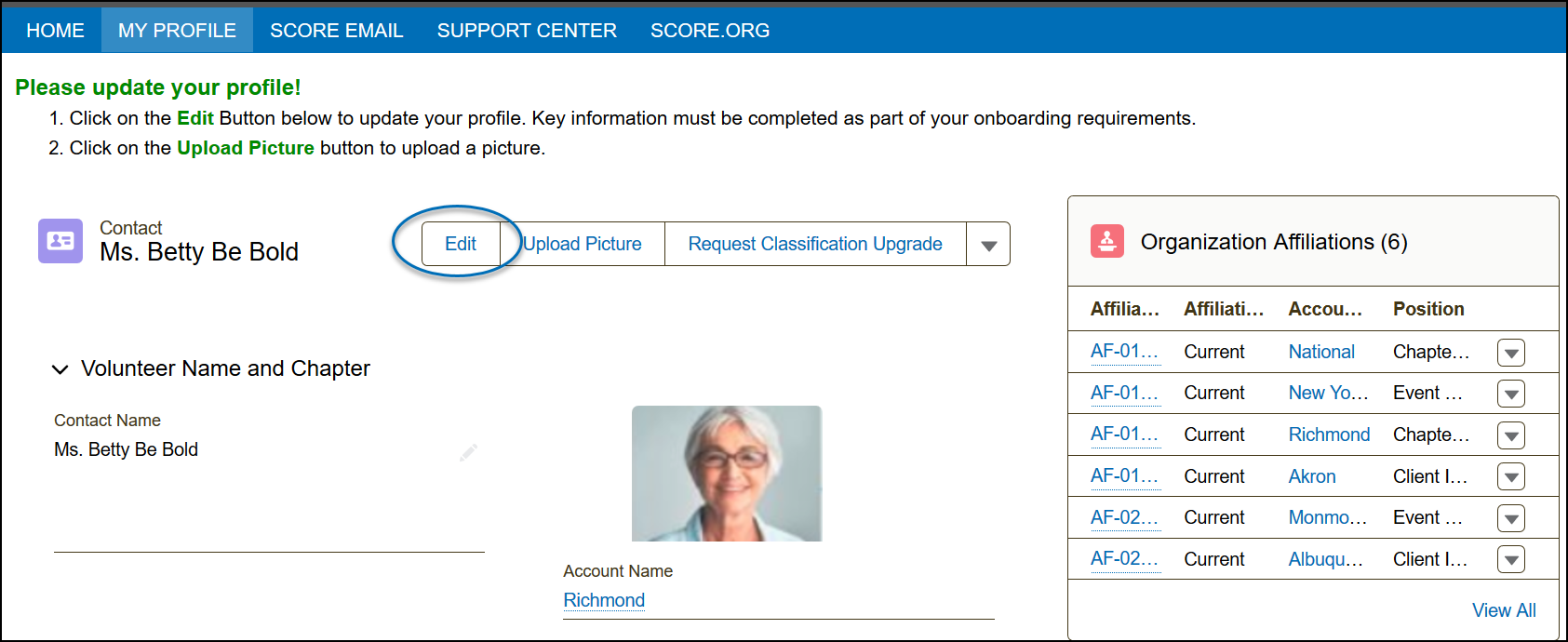1568x642 pixels.
Task: Open the SCORE.ORG tab
Action: pyautogui.click(x=709, y=31)
